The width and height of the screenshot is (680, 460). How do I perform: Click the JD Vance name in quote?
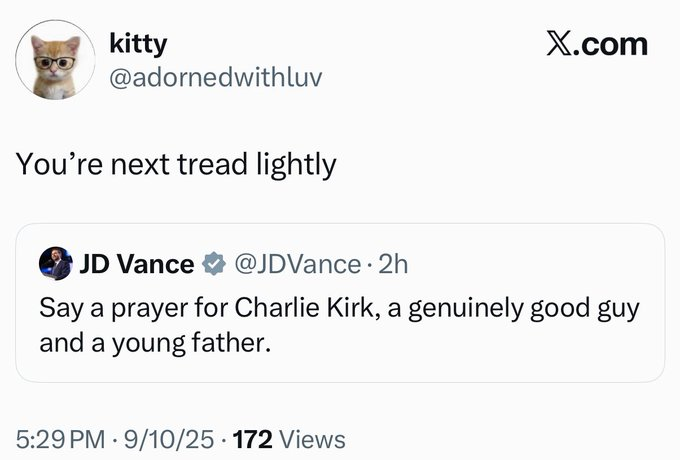pos(137,264)
